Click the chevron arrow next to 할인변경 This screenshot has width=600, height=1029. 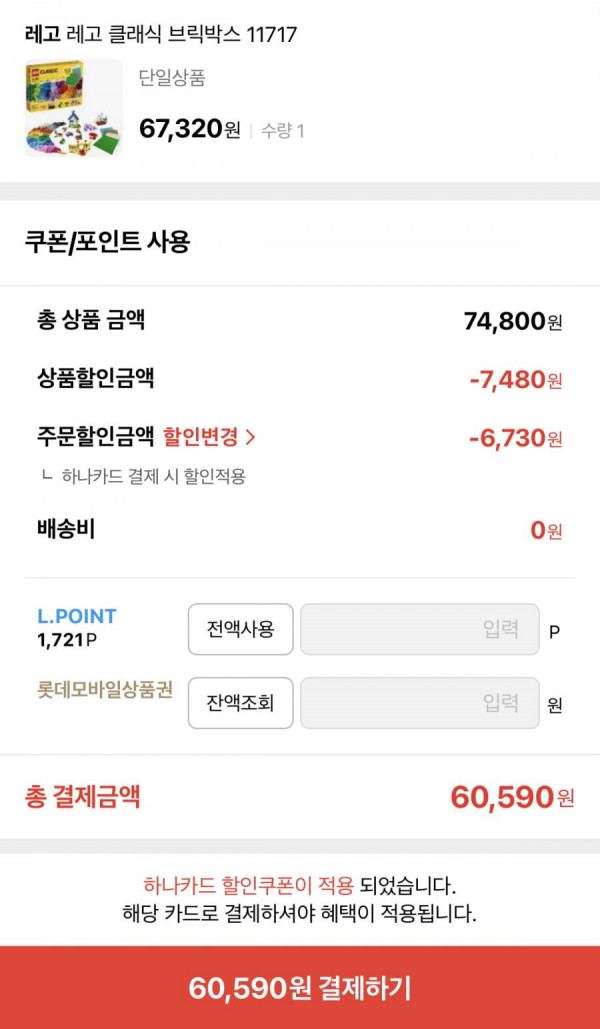click(249, 438)
